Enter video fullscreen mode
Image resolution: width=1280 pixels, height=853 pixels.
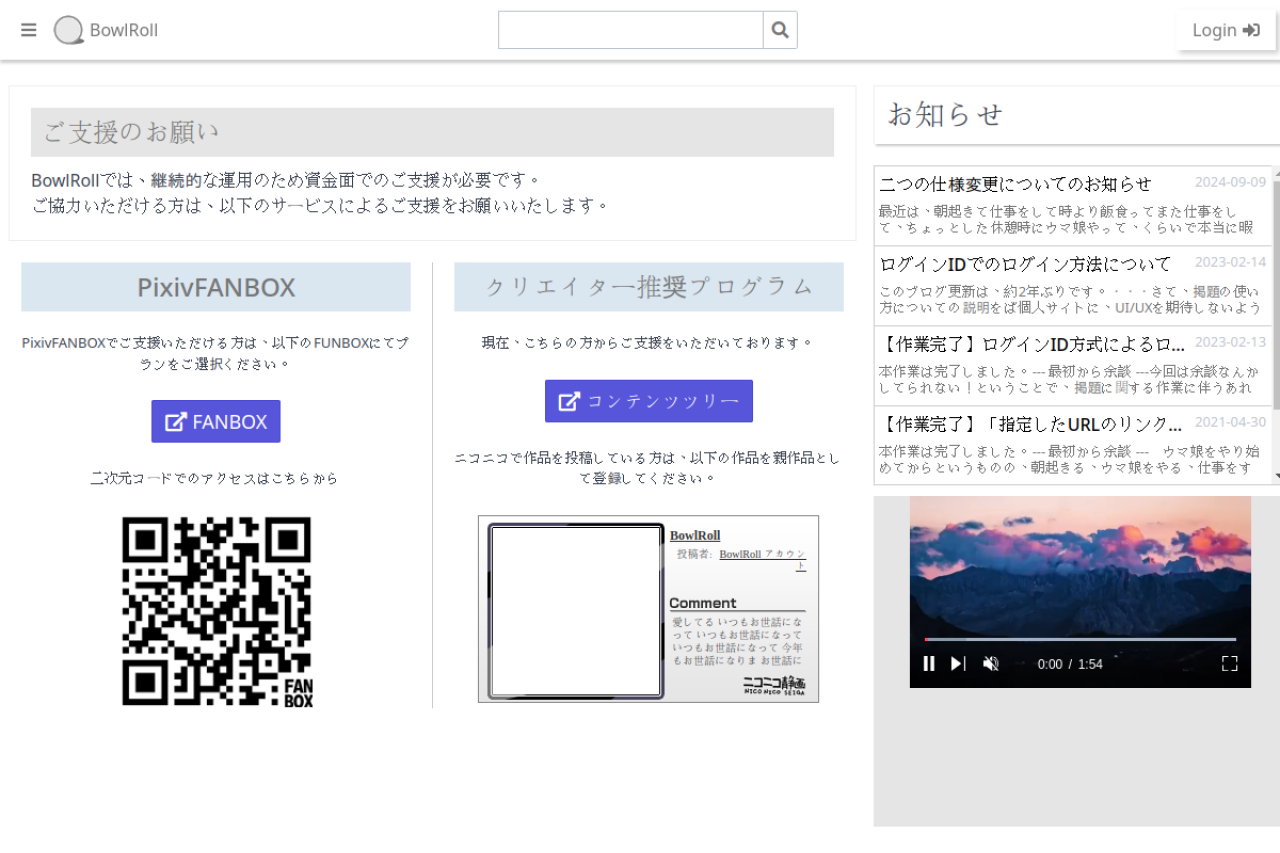point(1230,663)
